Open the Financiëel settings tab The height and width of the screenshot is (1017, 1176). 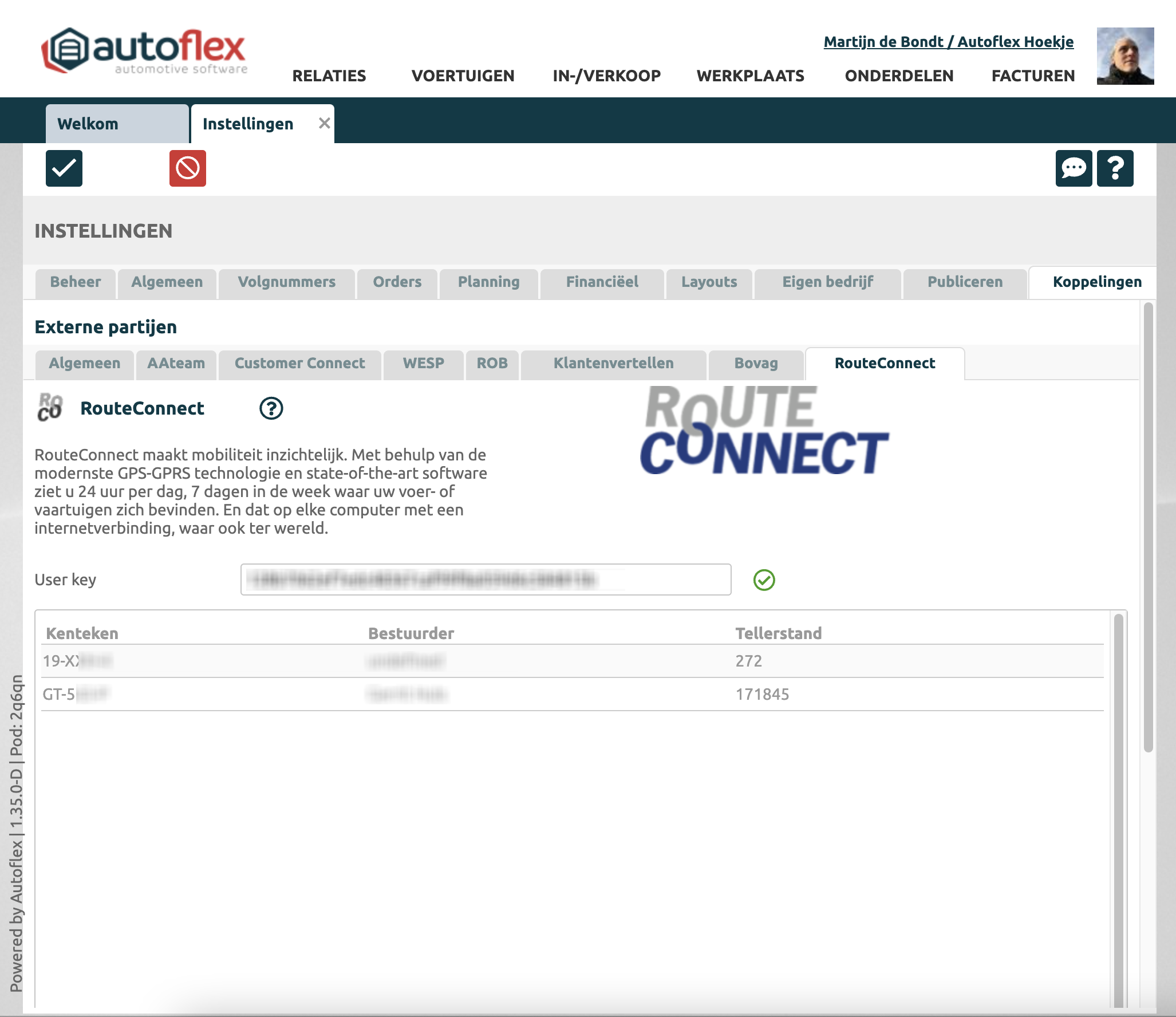click(x=602, y=282)
